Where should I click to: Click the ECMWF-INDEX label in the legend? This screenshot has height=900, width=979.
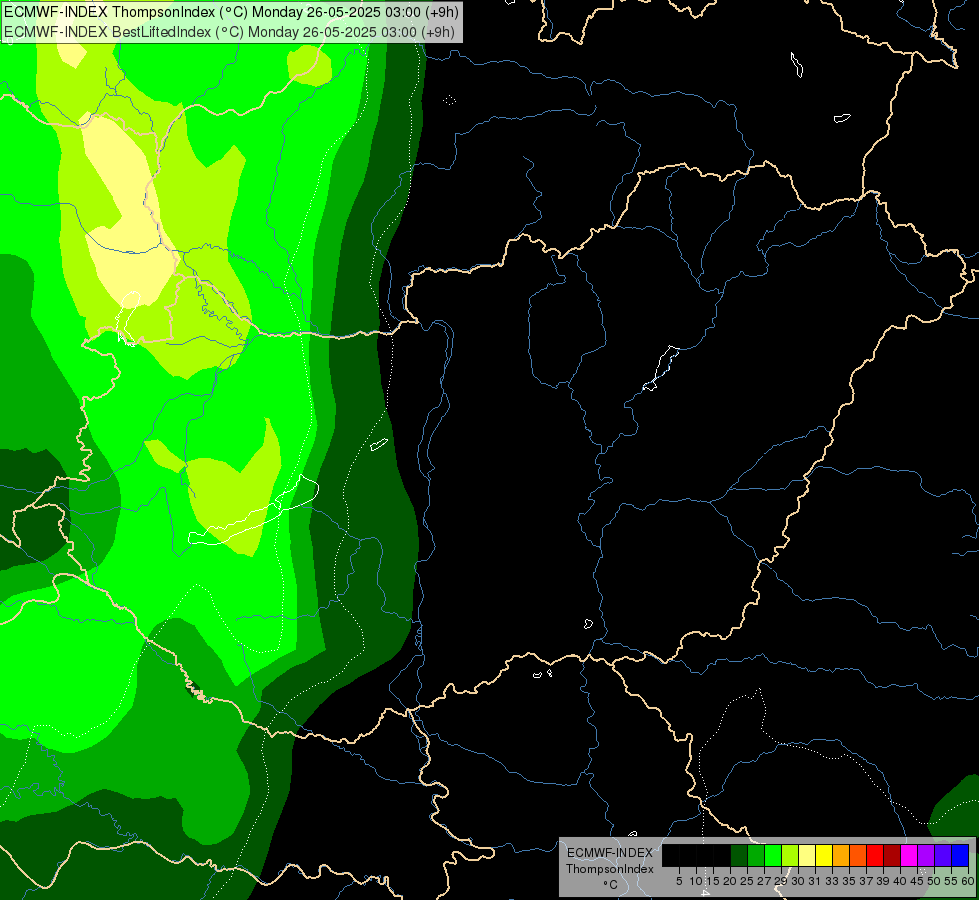click(x=610, y=853)
